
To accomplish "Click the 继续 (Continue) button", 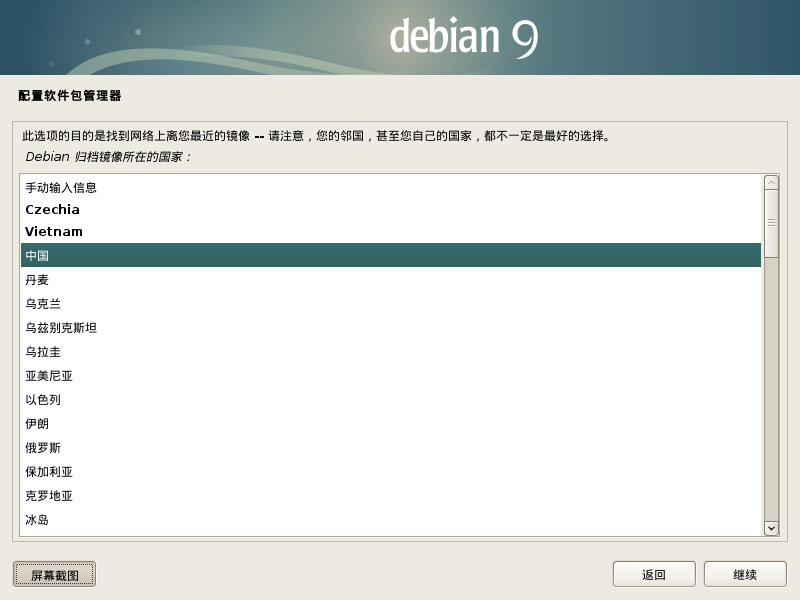I will pyautogui.click(x=745, y=574).
